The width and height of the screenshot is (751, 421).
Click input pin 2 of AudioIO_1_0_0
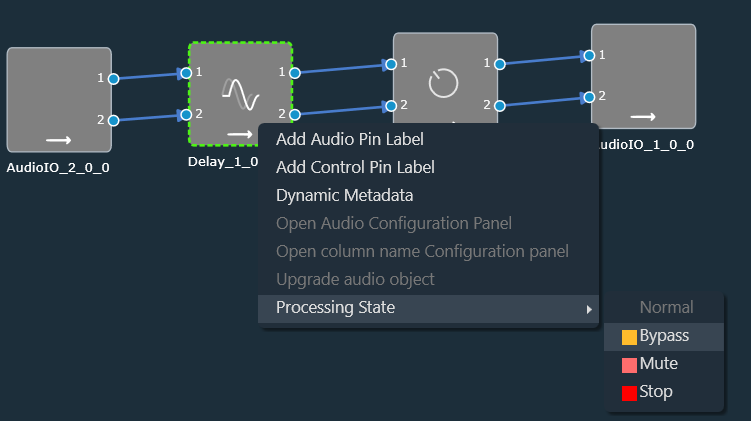coord(589,97)
